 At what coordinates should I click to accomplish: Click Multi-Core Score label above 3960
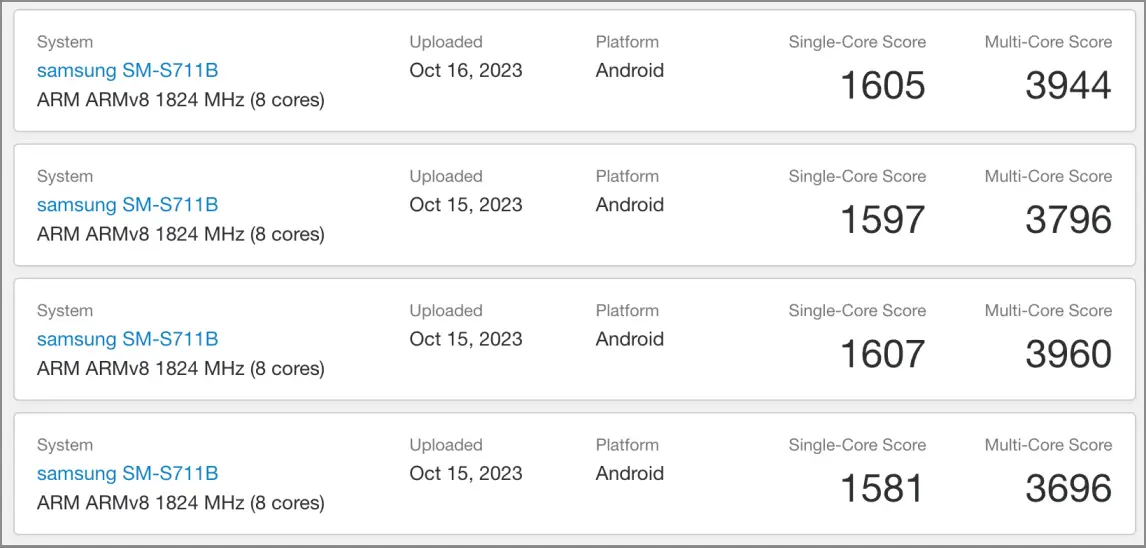pos(1049,311)
